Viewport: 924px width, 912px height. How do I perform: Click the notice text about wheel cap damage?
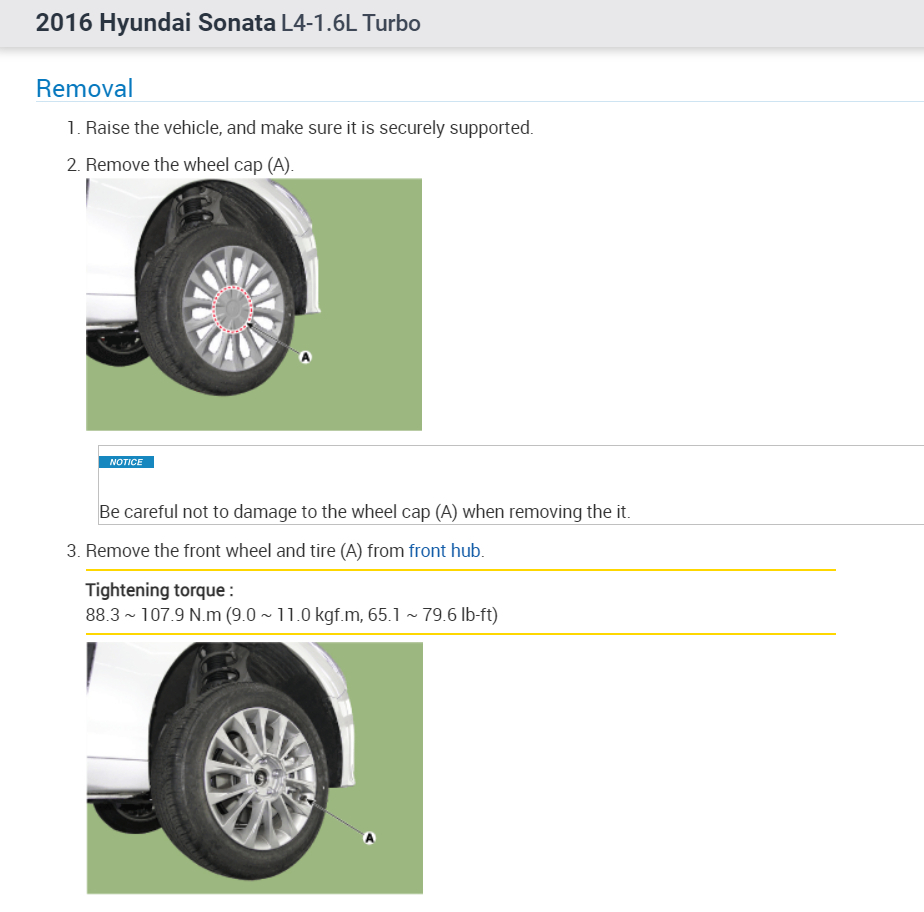pyautogui.click(x=365, y=512)
